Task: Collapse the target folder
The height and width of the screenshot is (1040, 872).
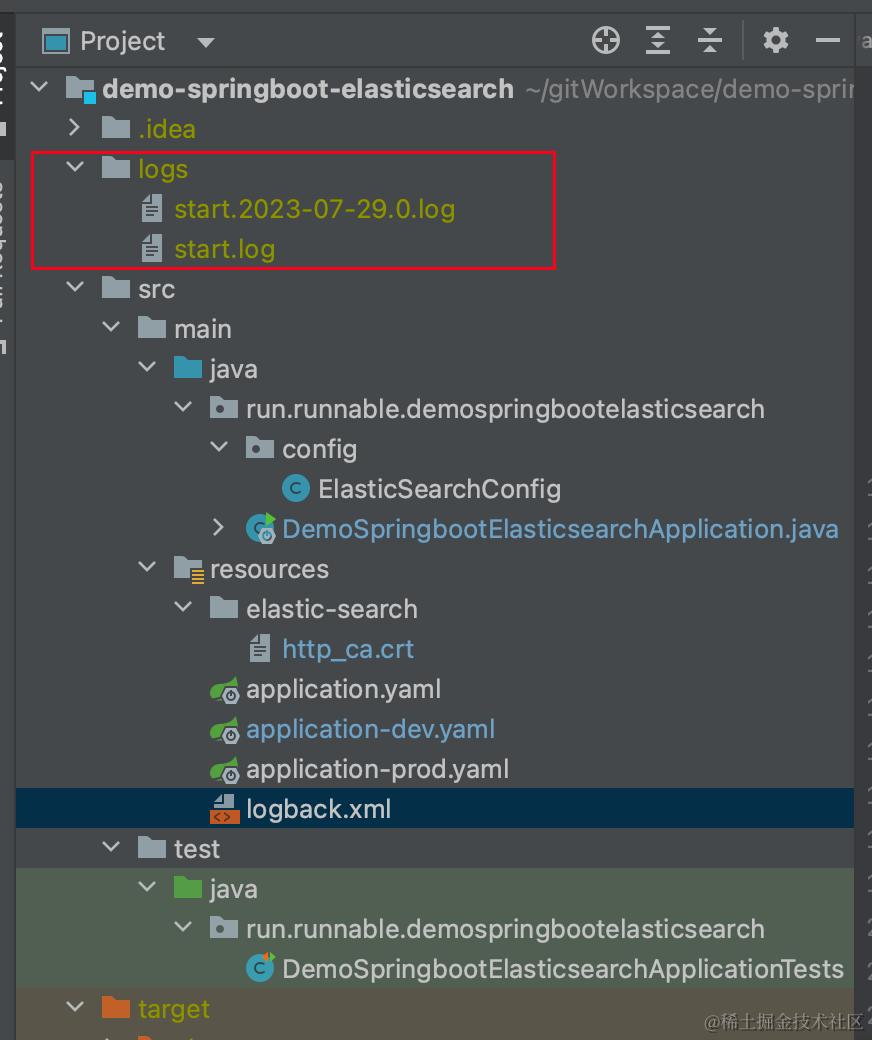Action: click(76, 1006)
